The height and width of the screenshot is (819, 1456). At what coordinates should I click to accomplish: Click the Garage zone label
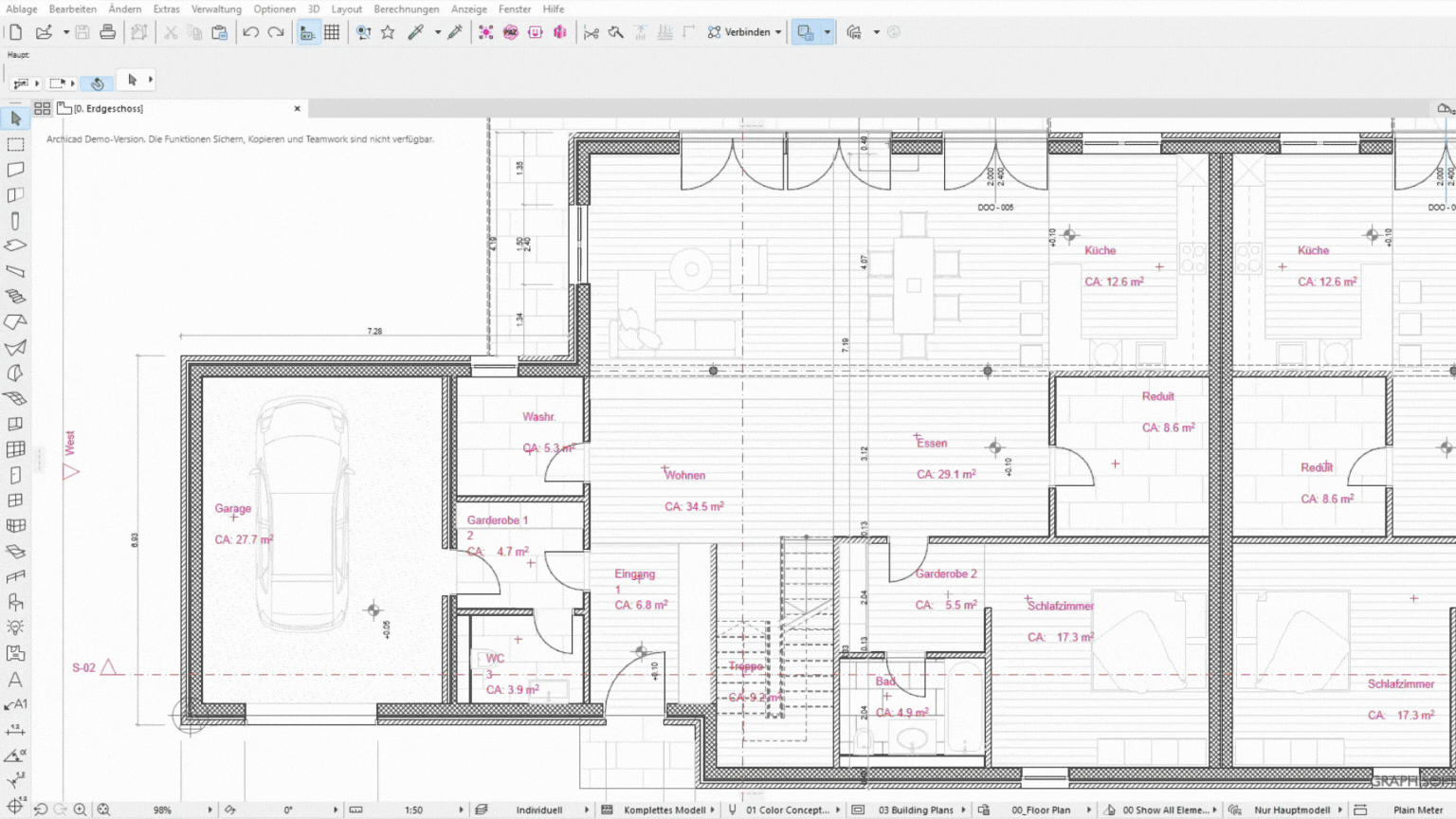tap(233, 508)
